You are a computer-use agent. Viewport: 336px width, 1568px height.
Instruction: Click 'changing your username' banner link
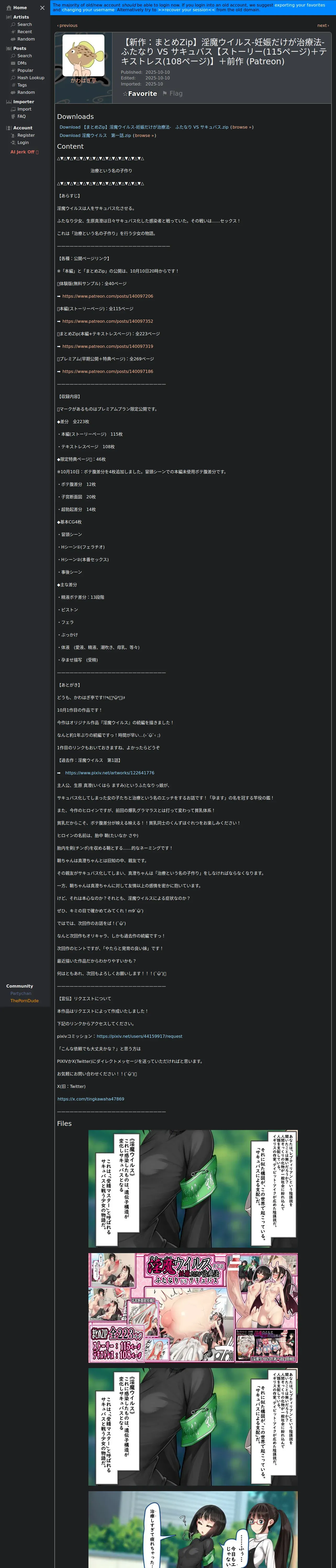(x=88, y=10)
